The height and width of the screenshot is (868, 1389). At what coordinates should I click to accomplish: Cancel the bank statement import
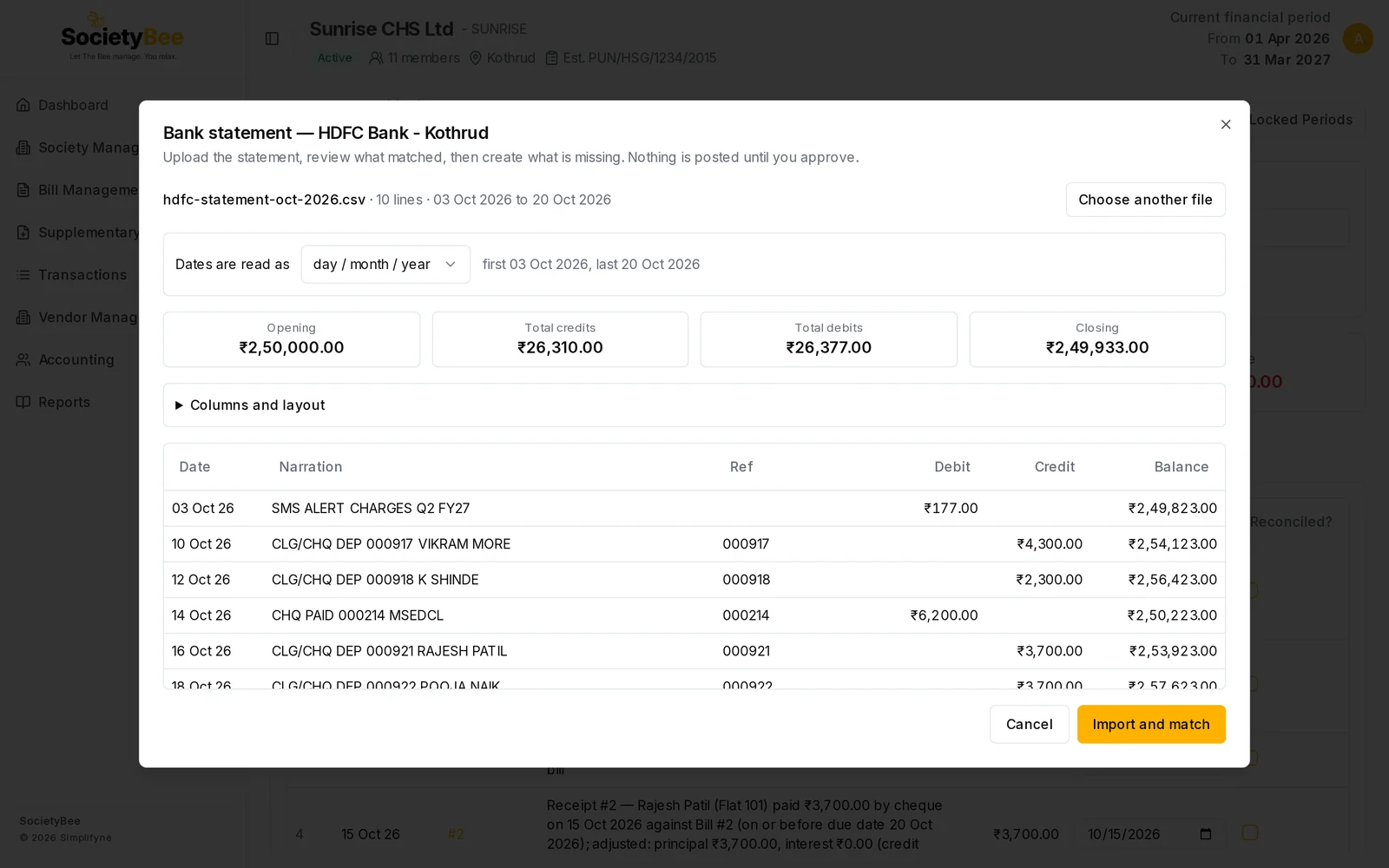click(x=1029, y=724)
